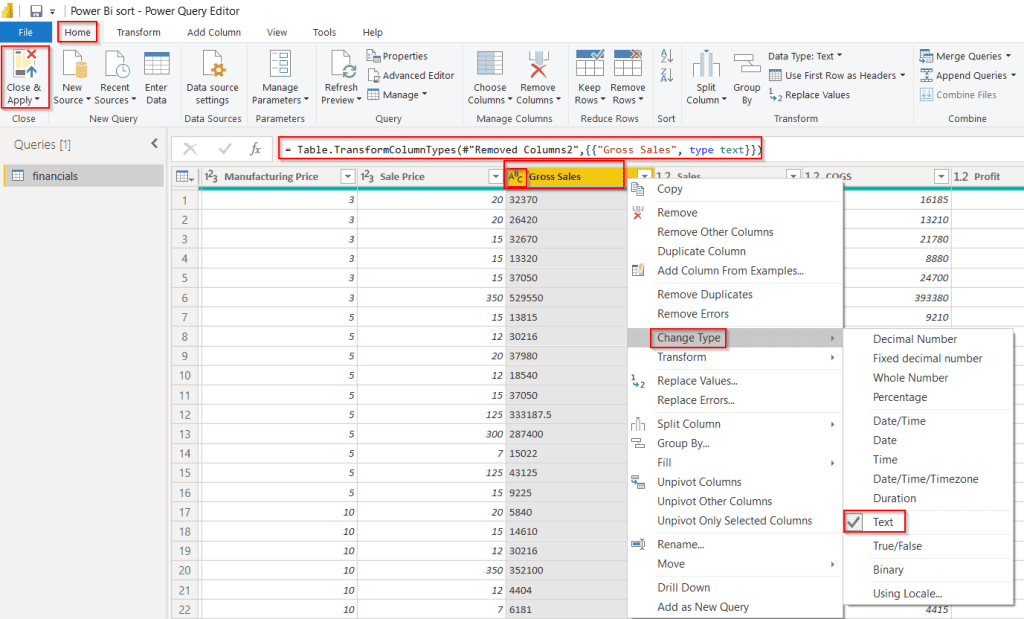
Task: Click the save icon in title bar
Action: pyautogui.click(x=36, y=11)
